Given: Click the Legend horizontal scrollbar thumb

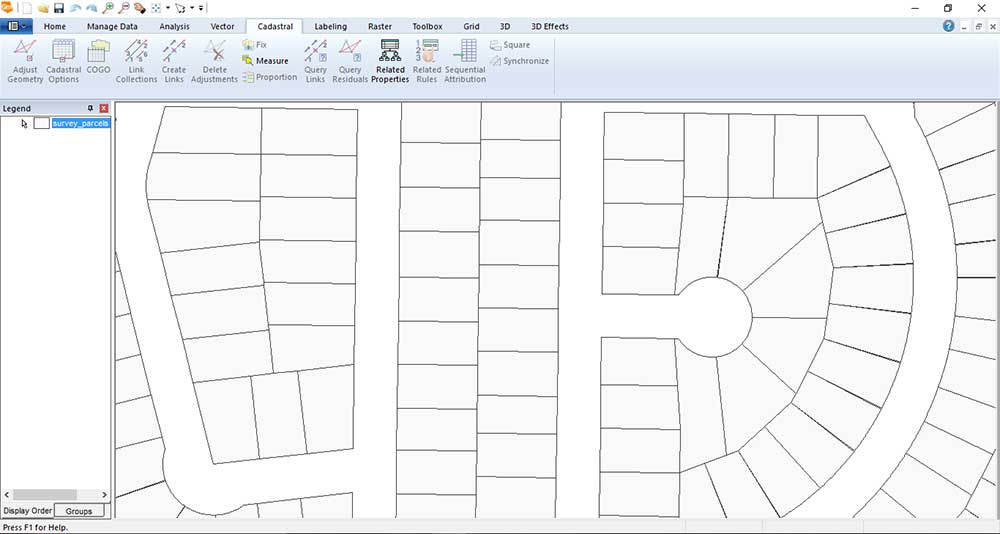Looking at the screenshot, I should (45, 494).
